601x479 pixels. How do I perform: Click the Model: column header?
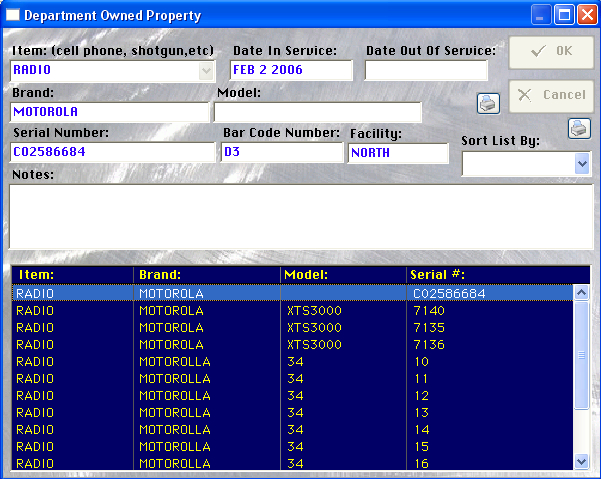(x=343, y=275)
